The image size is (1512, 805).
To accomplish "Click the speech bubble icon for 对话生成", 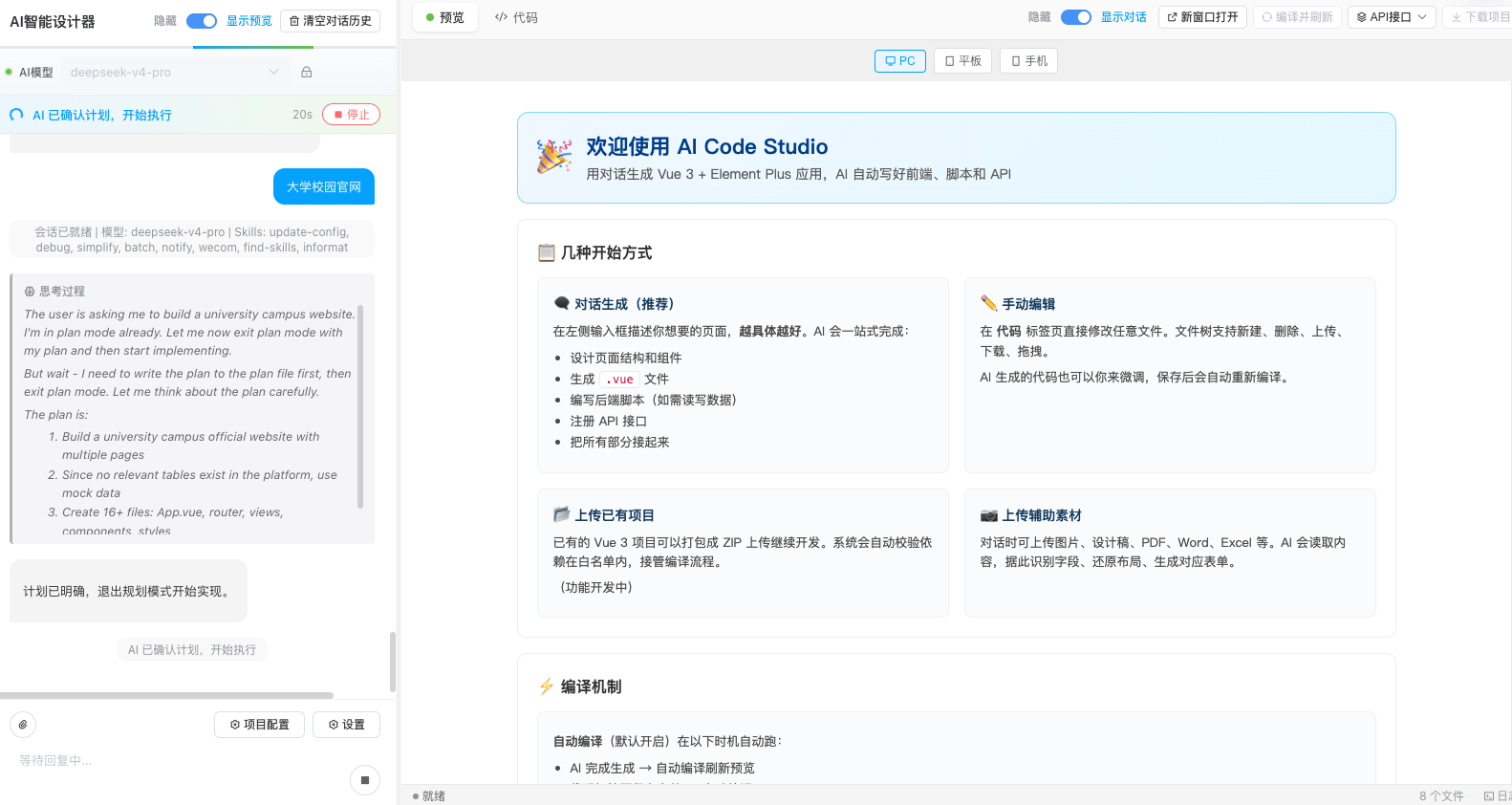I will [x=562, y=303].
